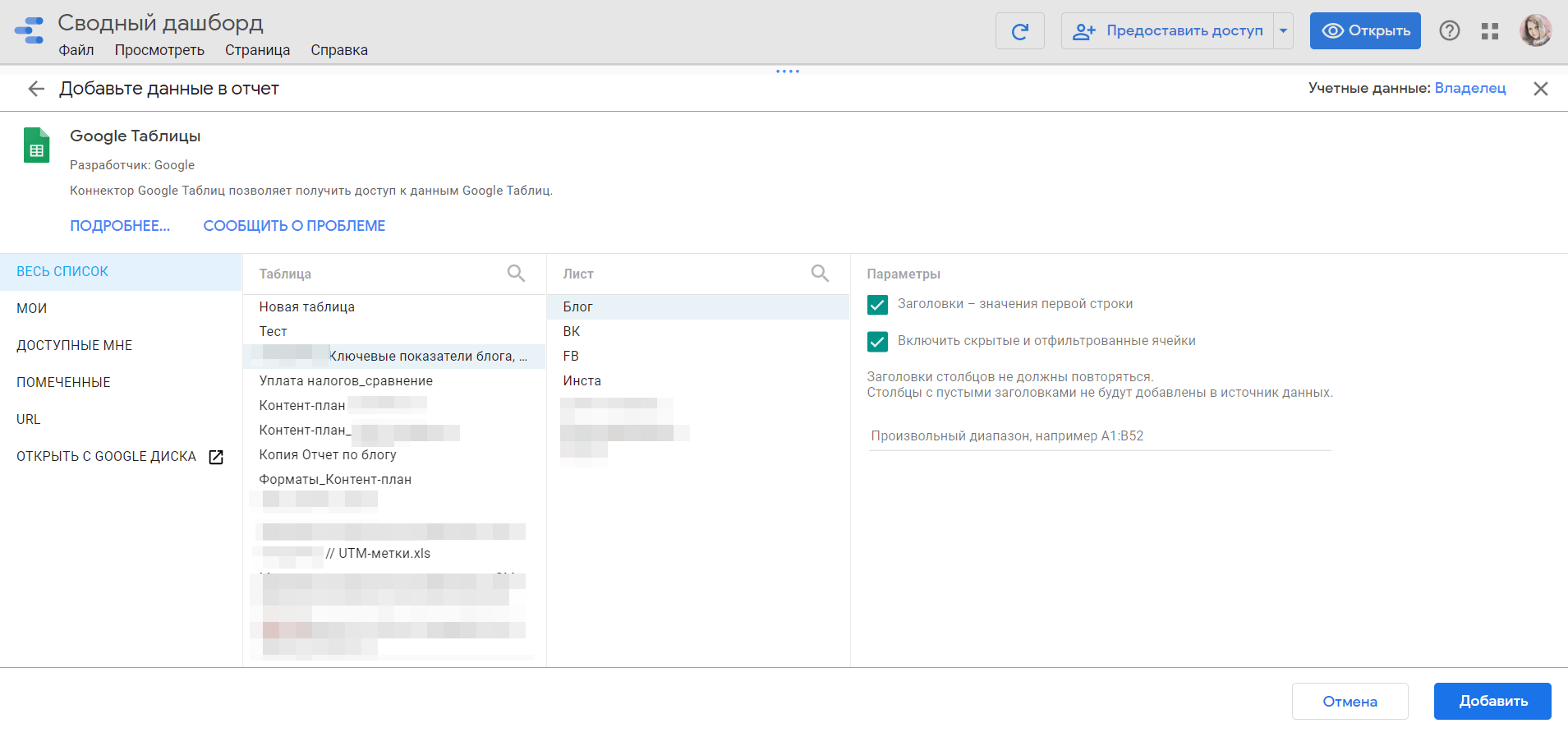The width and height of the screenshot is (1568, 737).
Task: Click the custom range input field
Action: (1099, 436)
